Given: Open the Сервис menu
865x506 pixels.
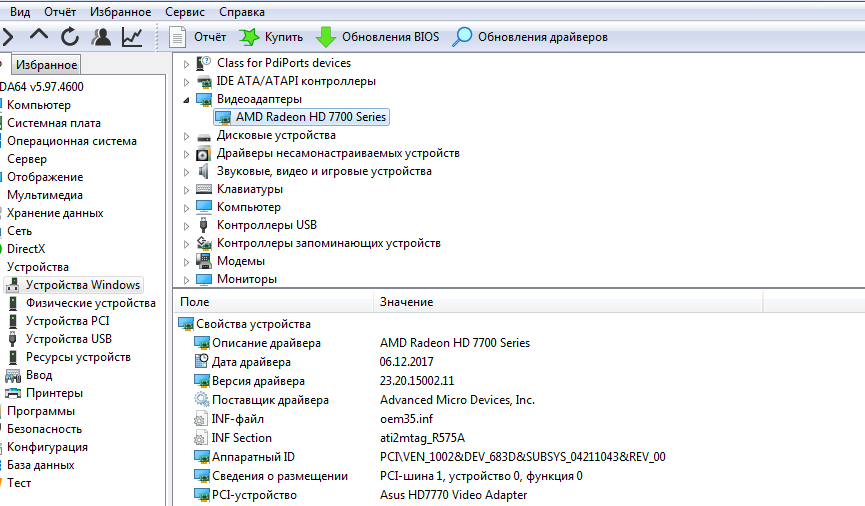Looking at the screenshot, I should point(185,12).
